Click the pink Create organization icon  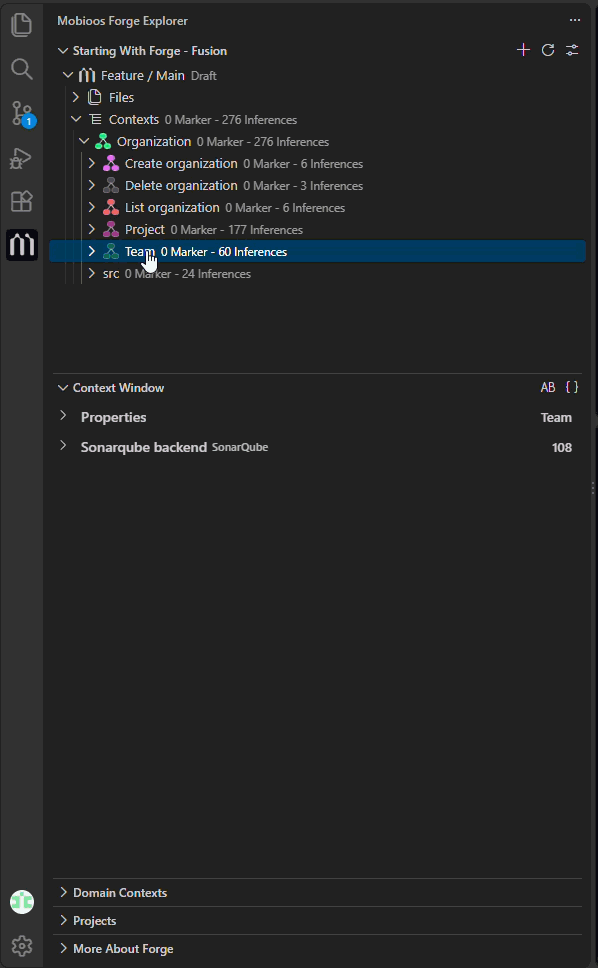pos(111,164)
